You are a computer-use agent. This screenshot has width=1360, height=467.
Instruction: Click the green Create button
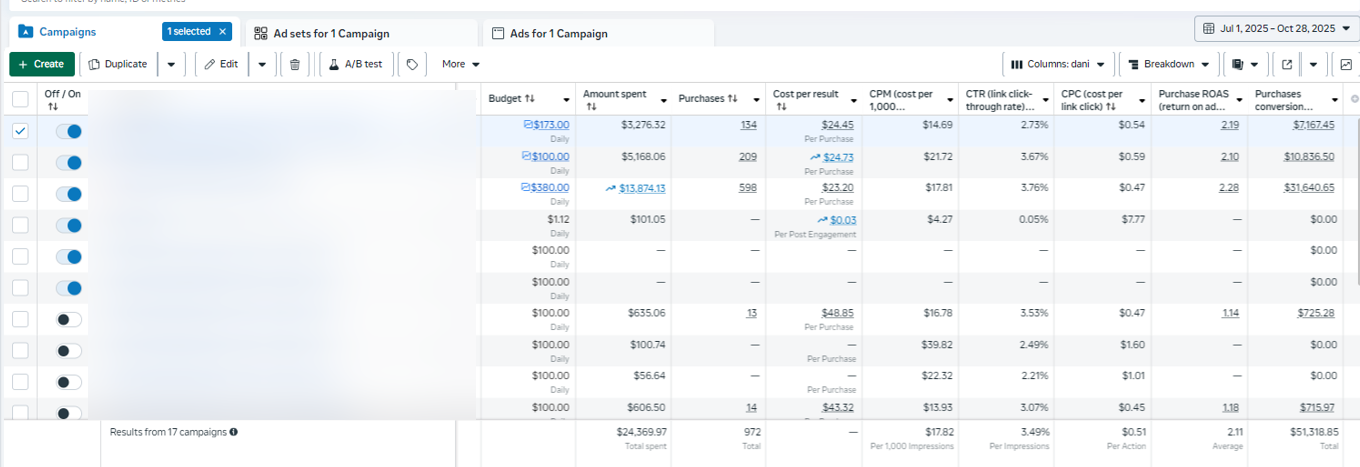(x=42, y=64)
